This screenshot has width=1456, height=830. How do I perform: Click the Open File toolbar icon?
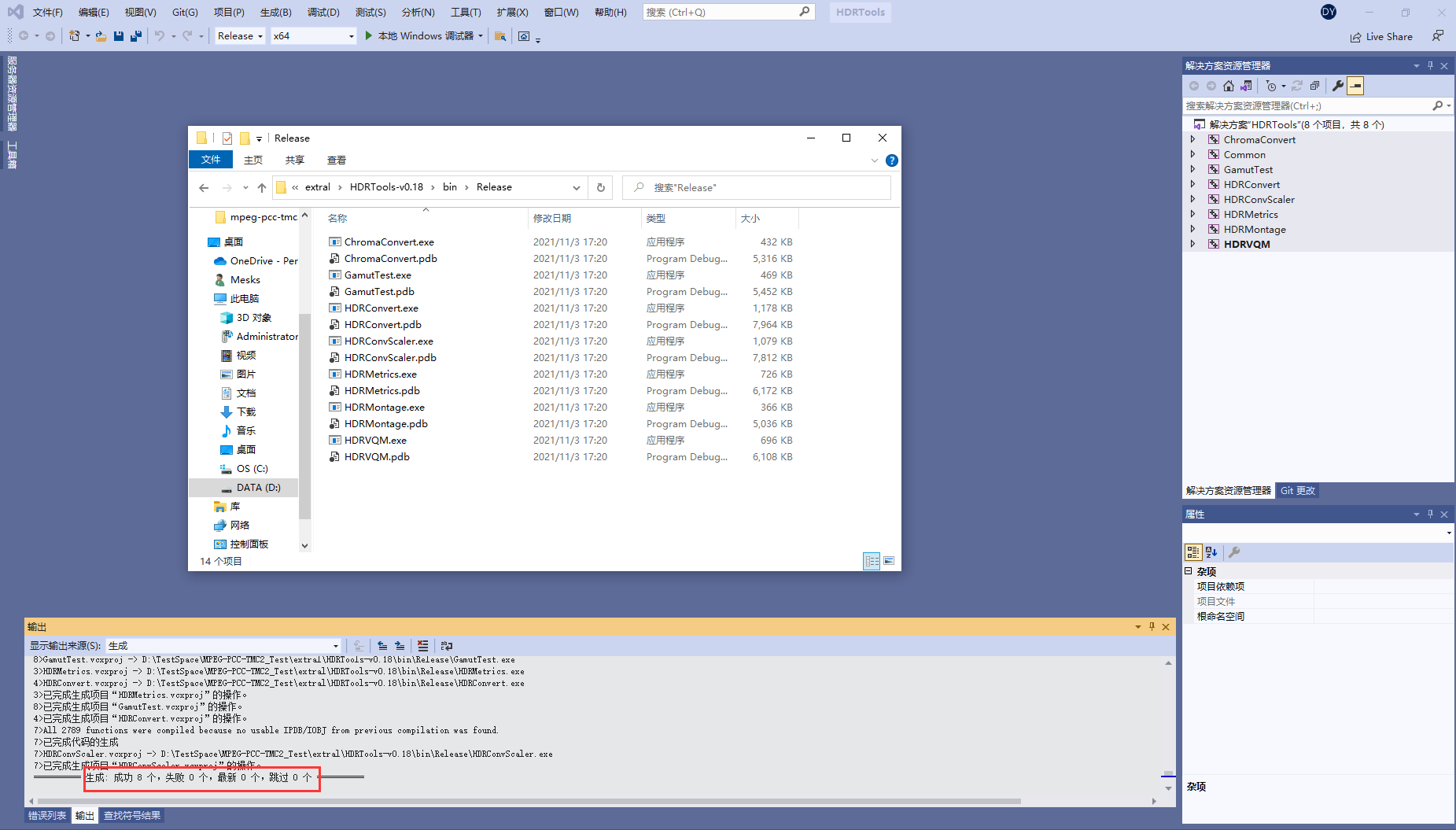pos(101,35)
